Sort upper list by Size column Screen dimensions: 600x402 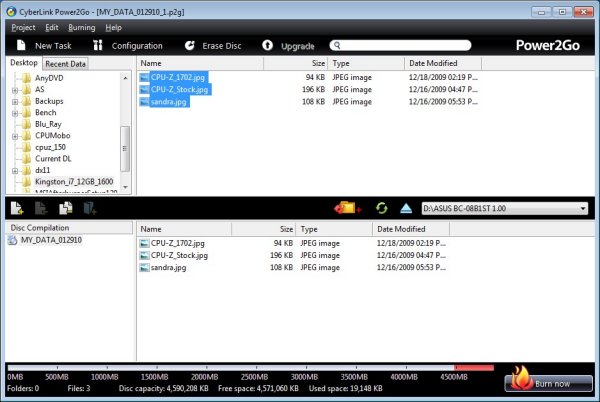click(295, 63)
